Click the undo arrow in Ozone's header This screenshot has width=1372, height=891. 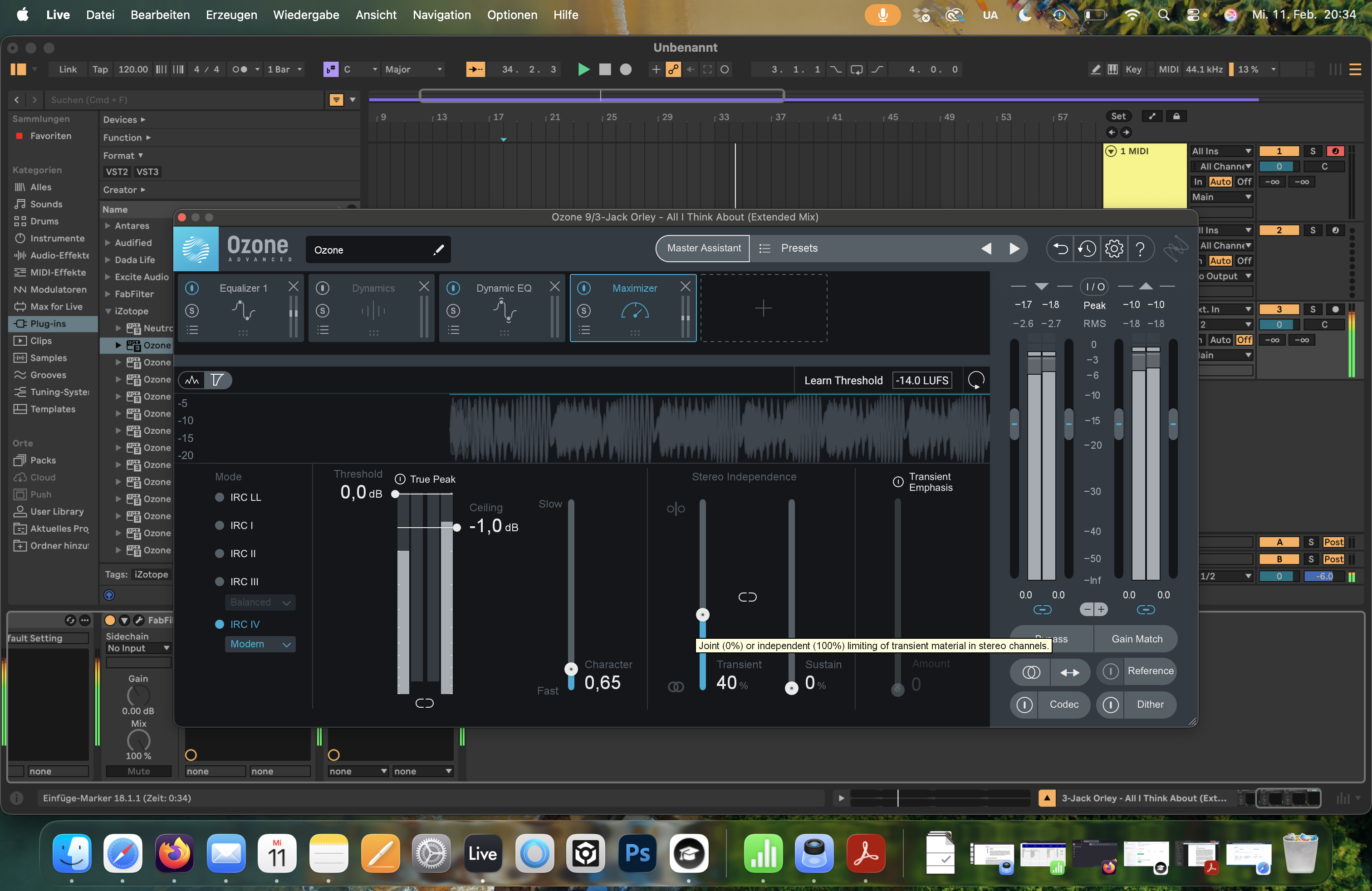[1060, 249]
